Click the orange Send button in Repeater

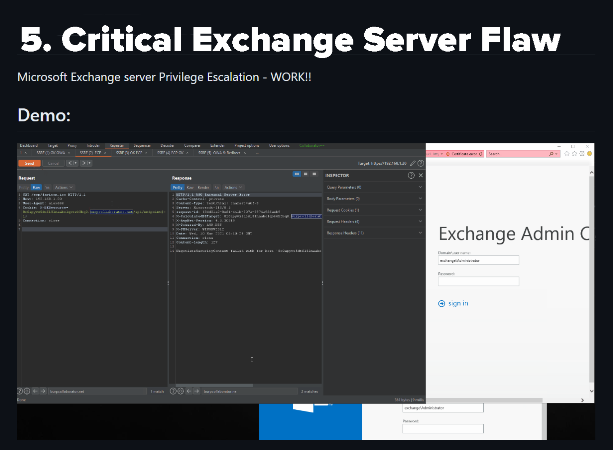point(27,162)
